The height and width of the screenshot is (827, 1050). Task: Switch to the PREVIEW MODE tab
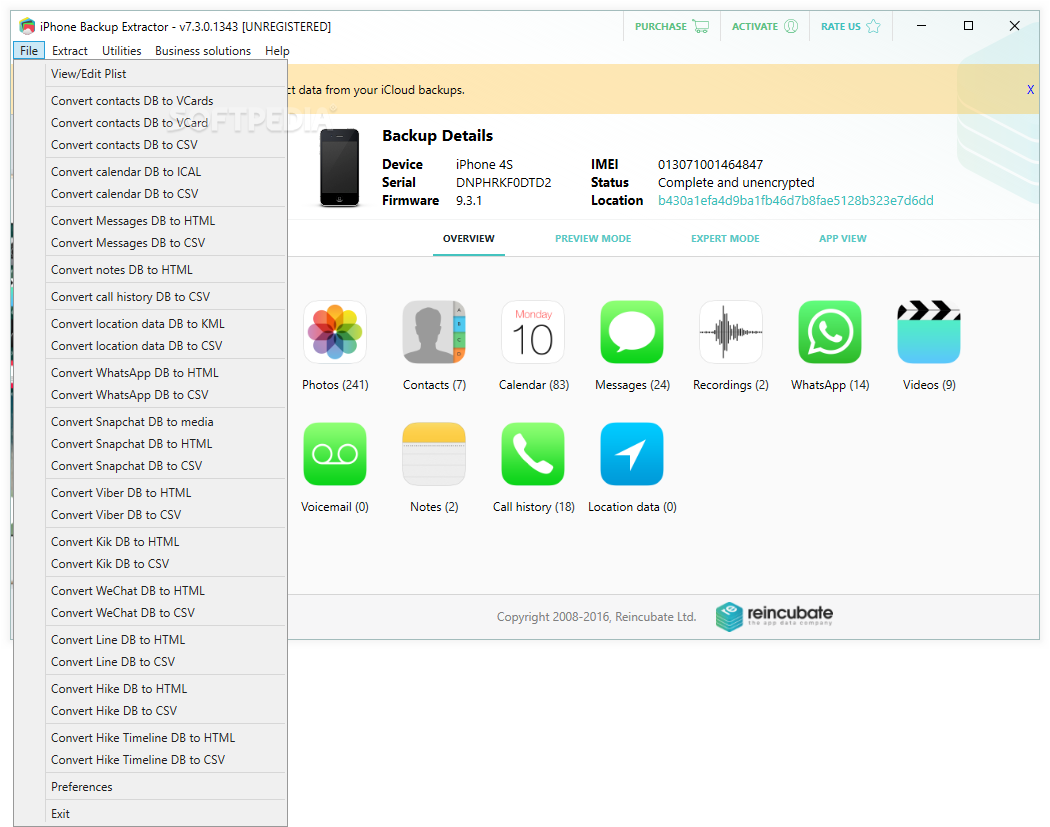tap(593, 238)
